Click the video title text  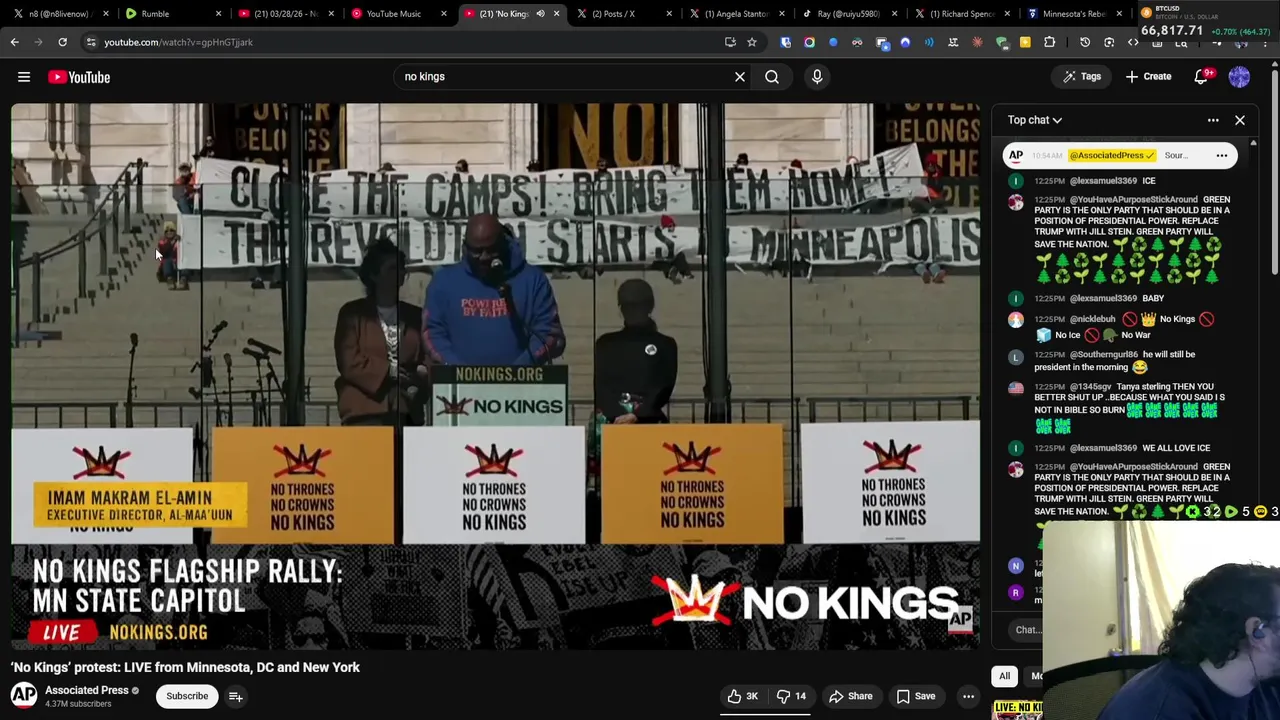coord(185,667)
